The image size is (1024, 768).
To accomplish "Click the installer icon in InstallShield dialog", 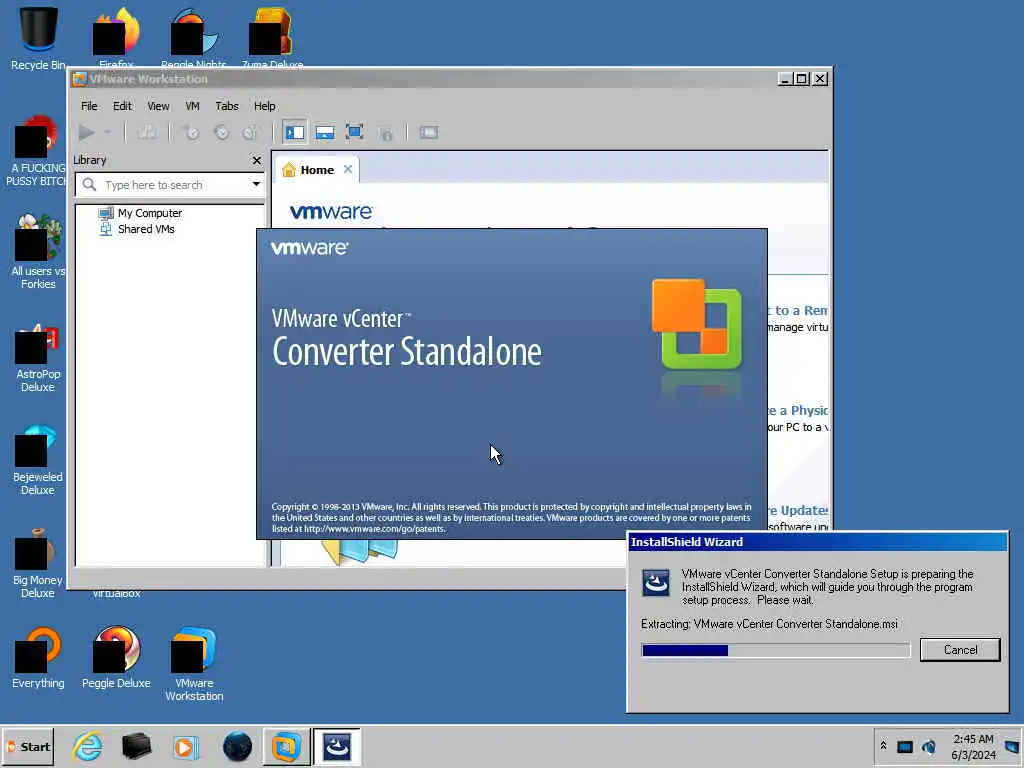I will pyautogui.click(x=656, y=583).
